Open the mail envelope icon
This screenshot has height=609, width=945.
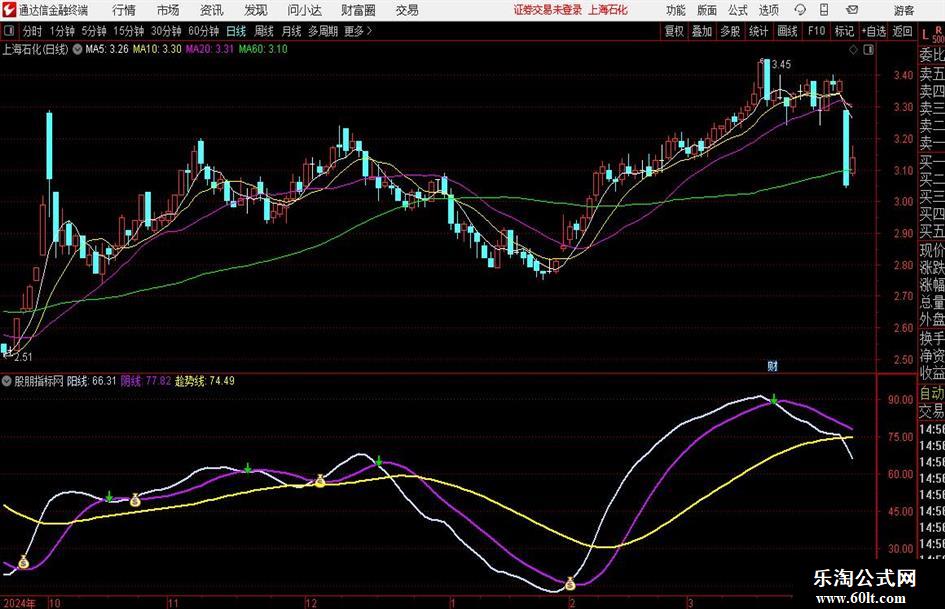tap(852, 10)
